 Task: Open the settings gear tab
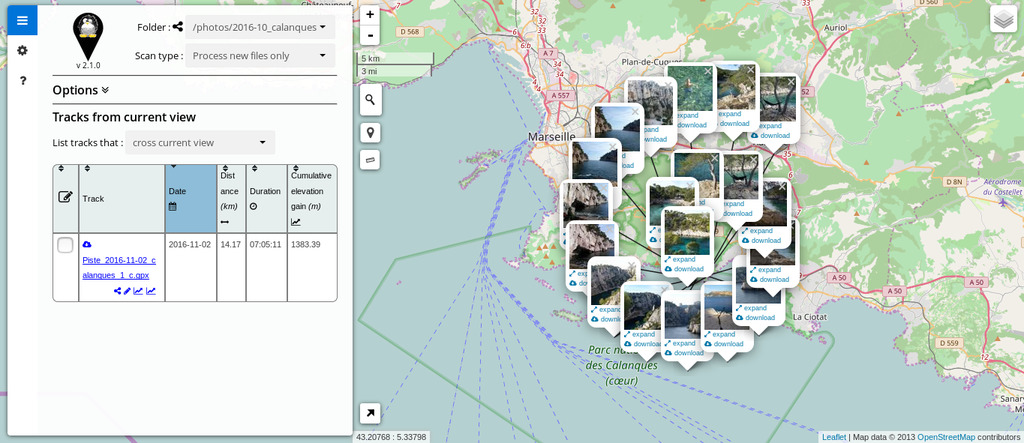pyautogui.click(x=22, y=50)
